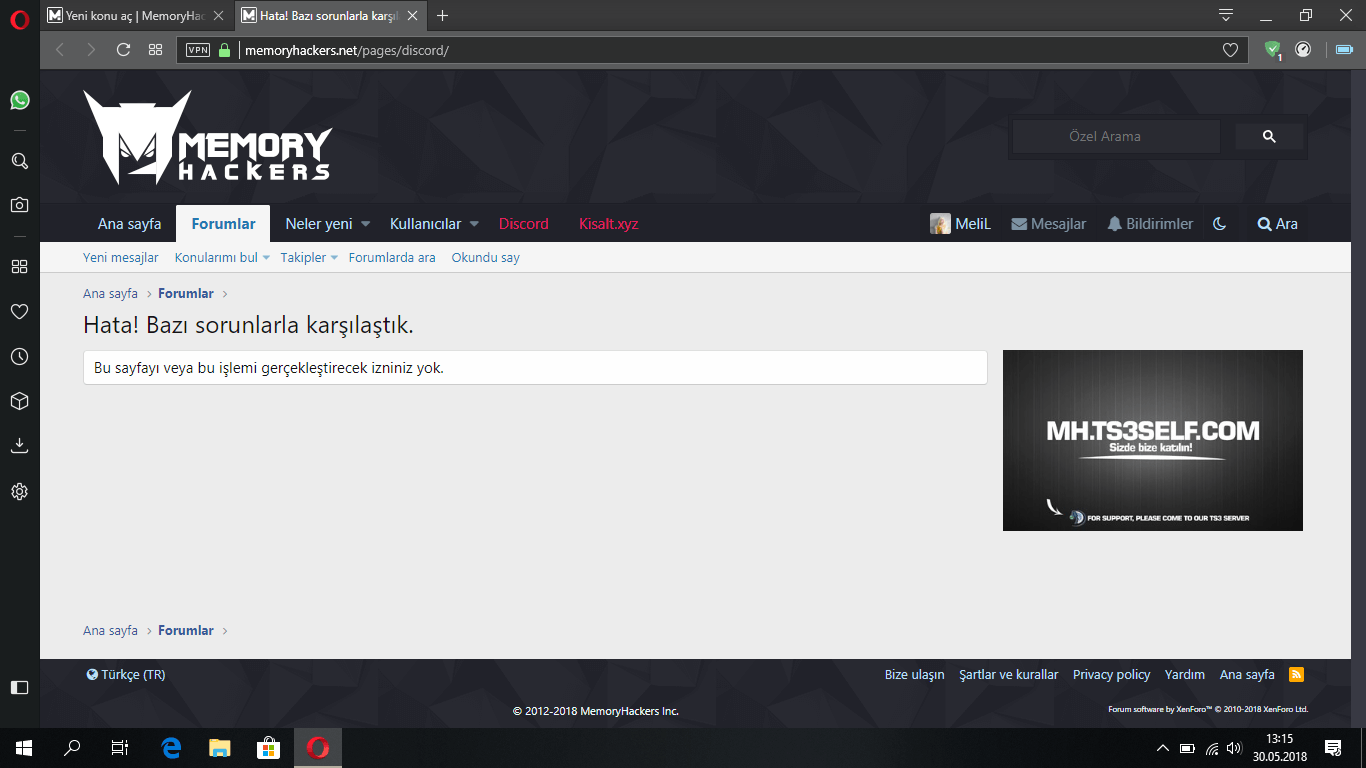Open the MH.TS3SELF.COM banner image
Viewport: 1366px width, 768px height.
[1153, 440]
